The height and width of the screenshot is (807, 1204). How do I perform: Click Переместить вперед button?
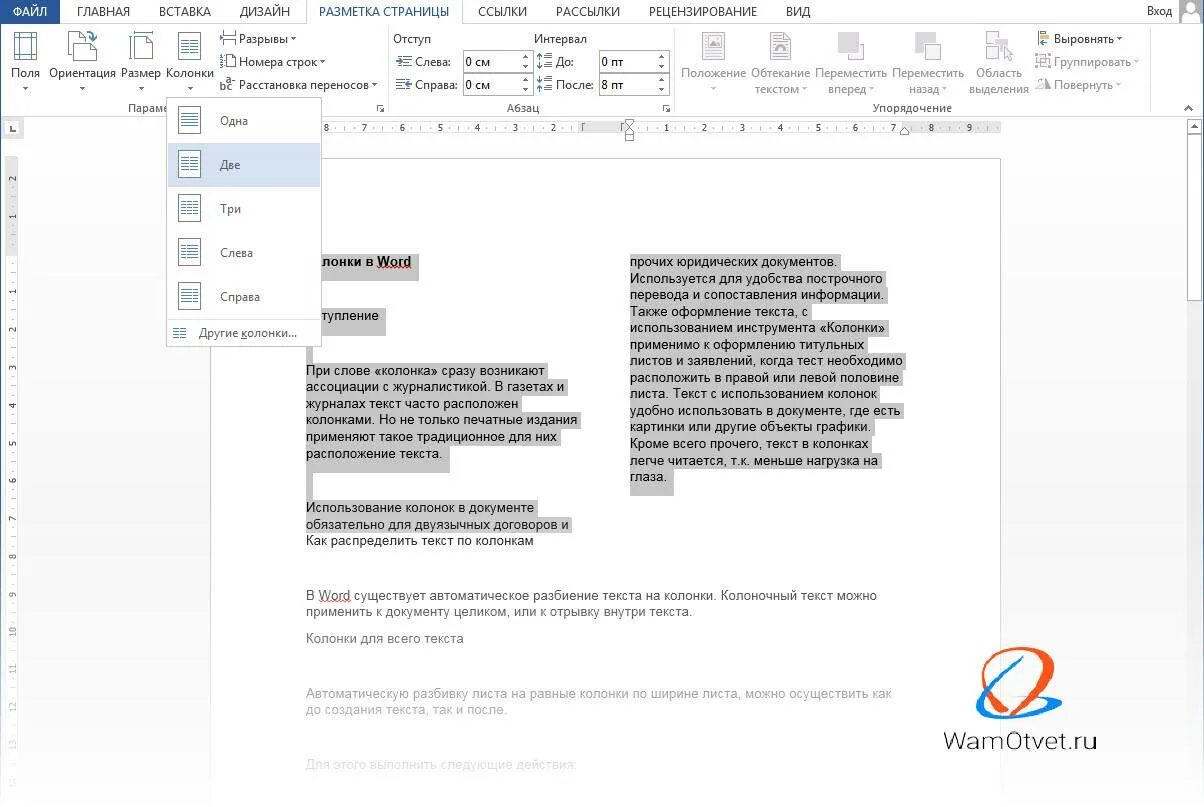[x=851, y=62]
